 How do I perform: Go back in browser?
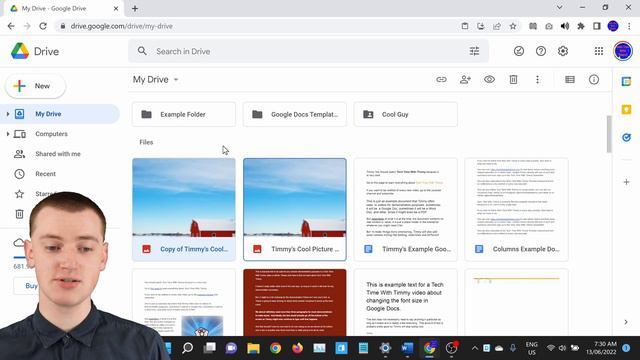click(x=11, y=26)
